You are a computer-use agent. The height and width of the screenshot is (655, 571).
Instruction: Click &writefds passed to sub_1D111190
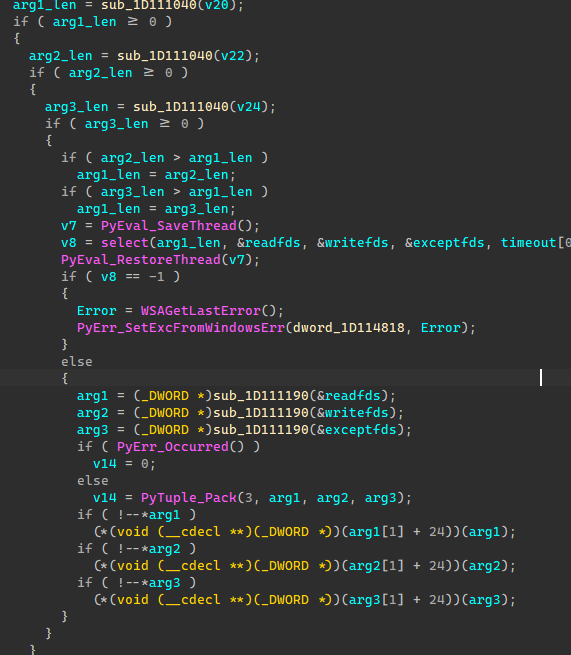click(353, 413)
